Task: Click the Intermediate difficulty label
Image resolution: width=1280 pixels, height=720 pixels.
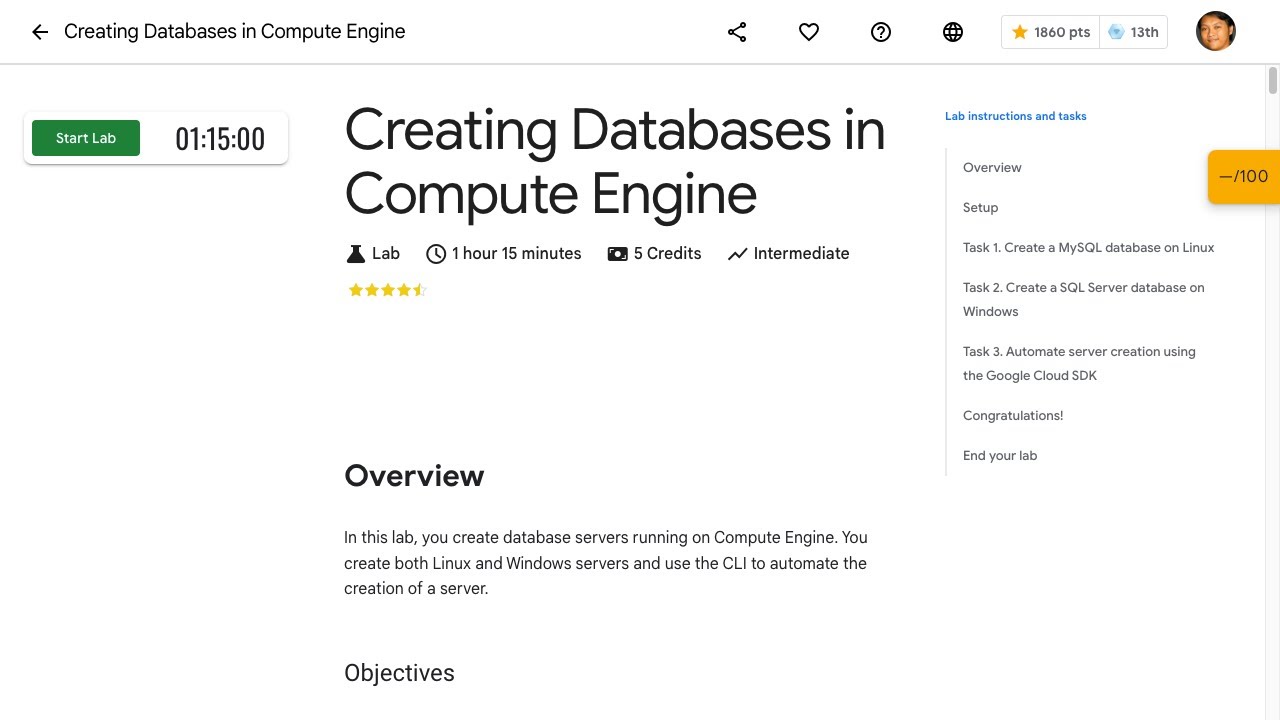Action: pyautogui.click(x=801, y=254)
